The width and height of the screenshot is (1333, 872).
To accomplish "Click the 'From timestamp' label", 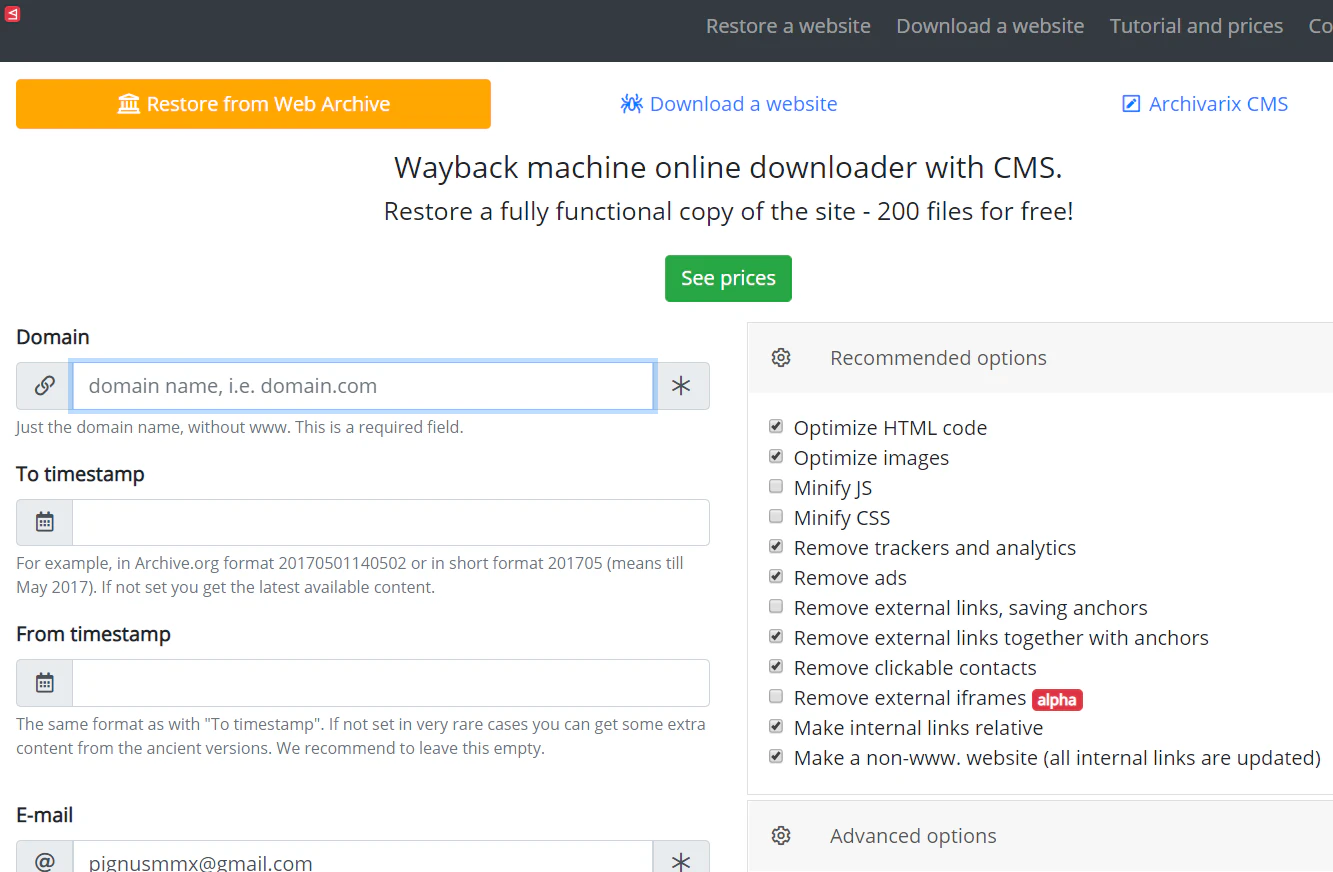I will 93,634.
